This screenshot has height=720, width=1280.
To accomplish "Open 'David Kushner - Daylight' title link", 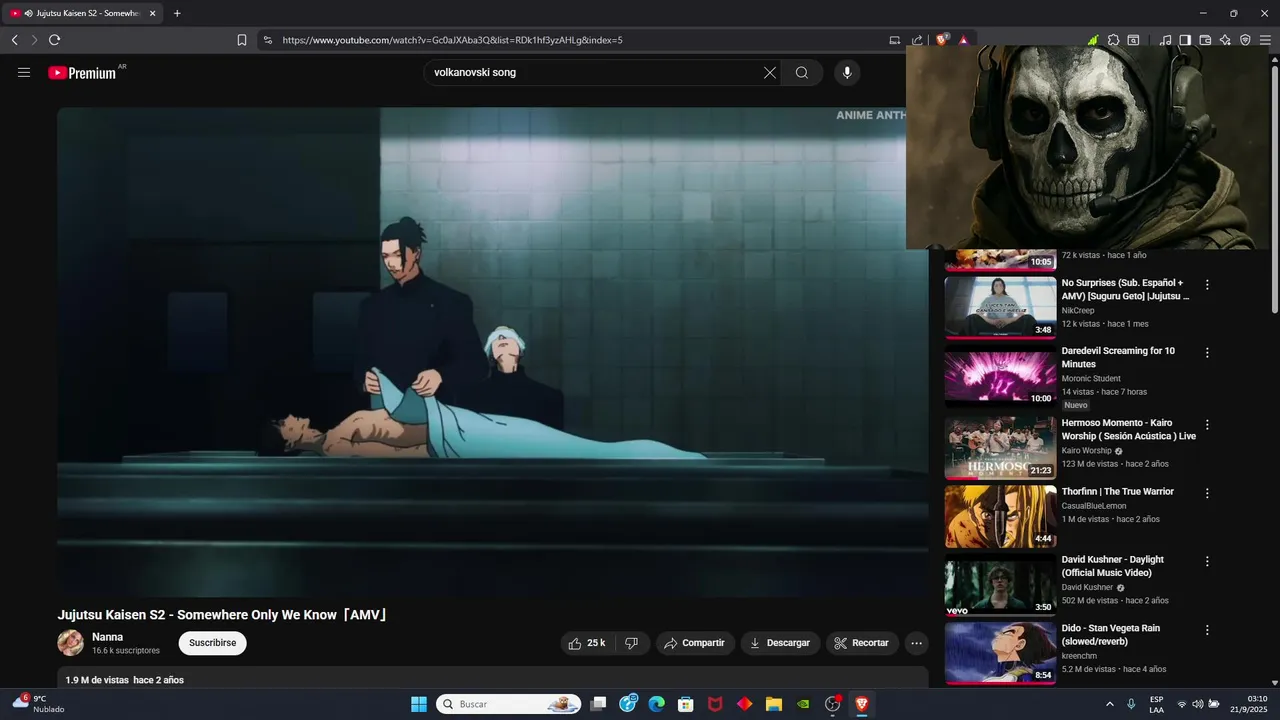I will (1113, 566).
